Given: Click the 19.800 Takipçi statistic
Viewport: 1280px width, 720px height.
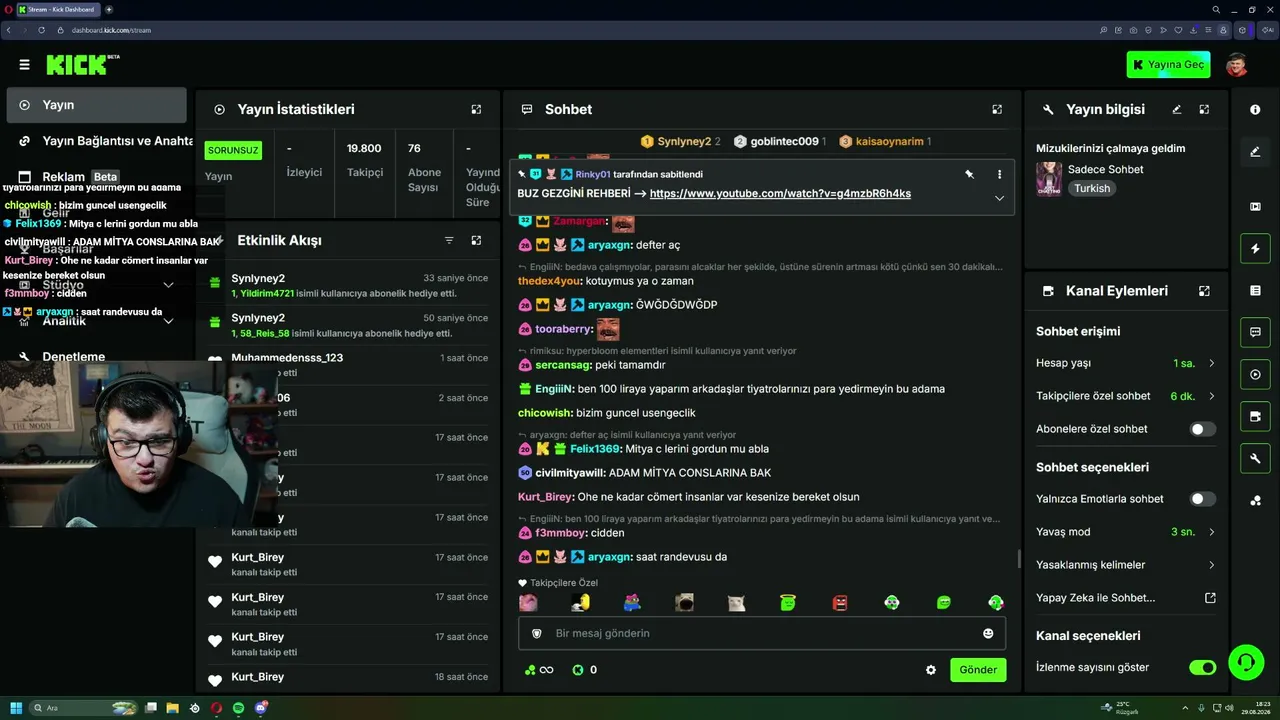Looking at the screenshot, I should click(365, 160).
